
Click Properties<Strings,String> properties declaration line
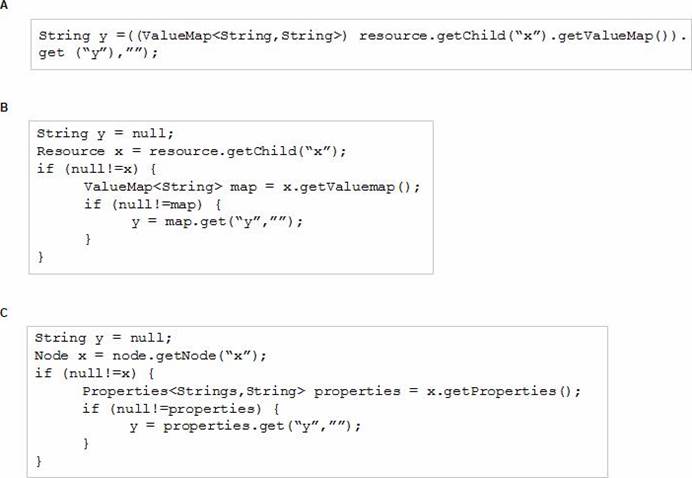pos(331,391)
